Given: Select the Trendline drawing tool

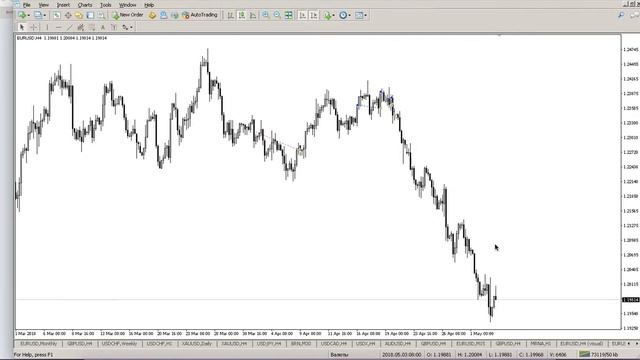Looking at the screenshot, I should click(x=69, y=27).
